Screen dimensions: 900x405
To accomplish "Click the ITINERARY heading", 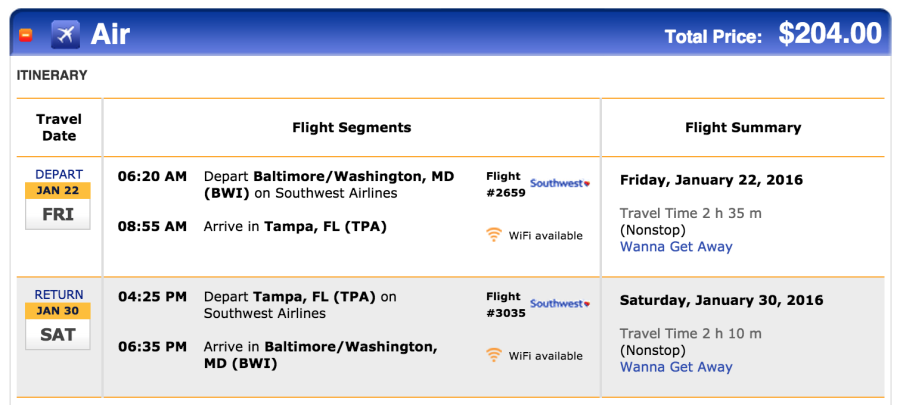I will (x=52, y=75).
